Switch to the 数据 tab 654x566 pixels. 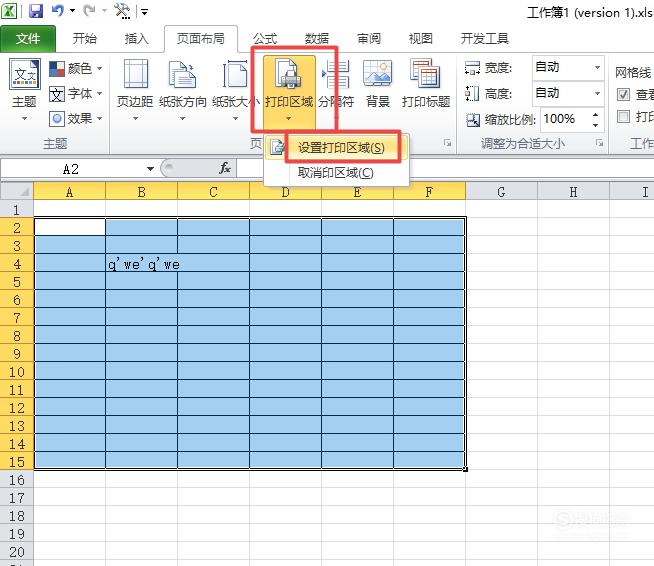(x=317, y=39)
